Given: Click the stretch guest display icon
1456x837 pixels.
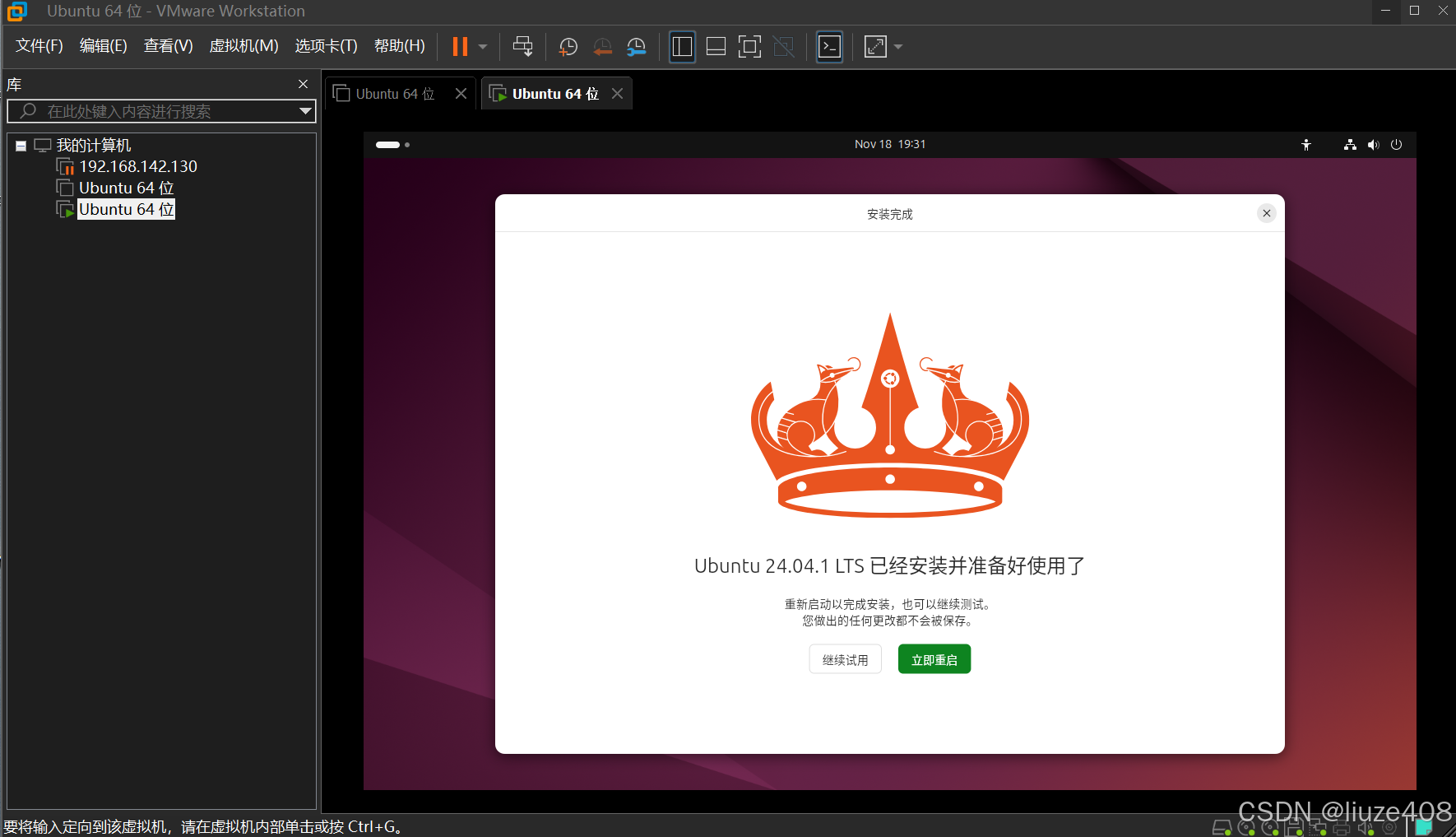Looking at the screenshot, I should point(875,47).
